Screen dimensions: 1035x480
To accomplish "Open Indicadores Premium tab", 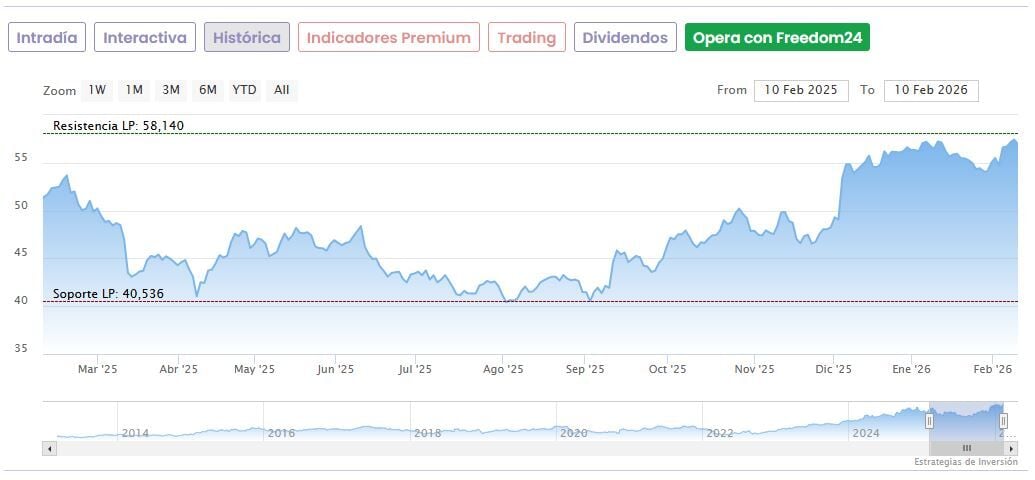I will [x=388, y=38].
